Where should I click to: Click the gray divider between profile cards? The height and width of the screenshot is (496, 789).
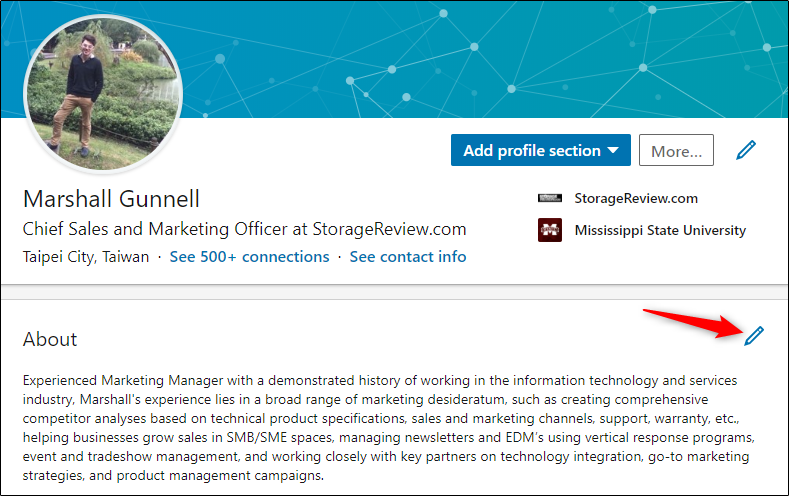pos(394,292)
